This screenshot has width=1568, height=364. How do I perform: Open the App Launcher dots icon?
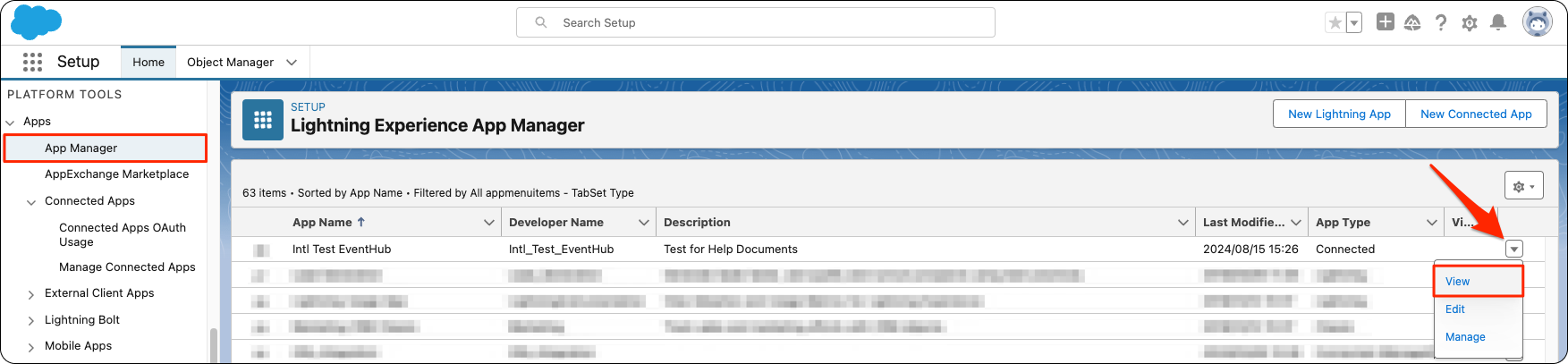pos(32,62)
